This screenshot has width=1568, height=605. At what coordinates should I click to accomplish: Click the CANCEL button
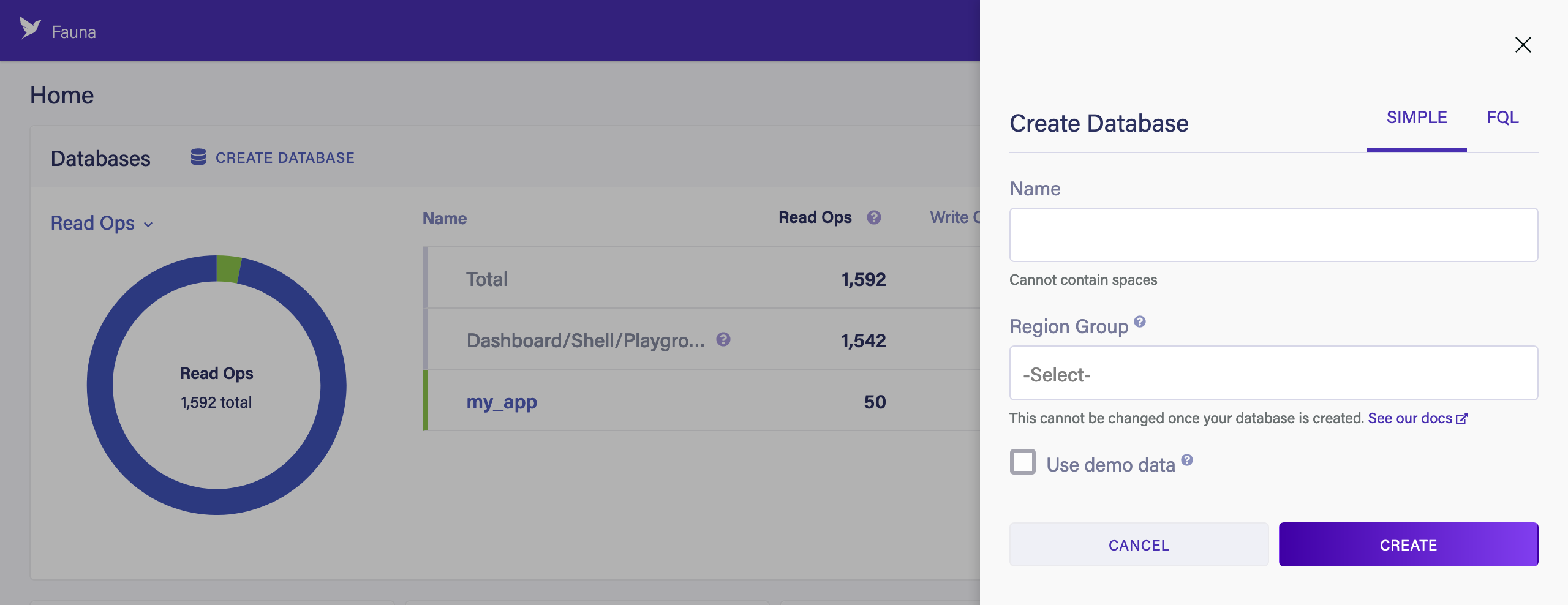1139,544
